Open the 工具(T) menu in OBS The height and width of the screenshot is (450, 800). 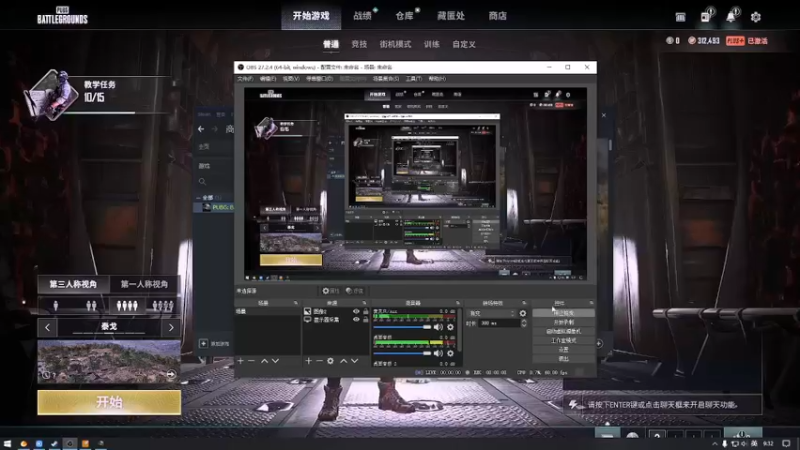click(x=414, y=79)
